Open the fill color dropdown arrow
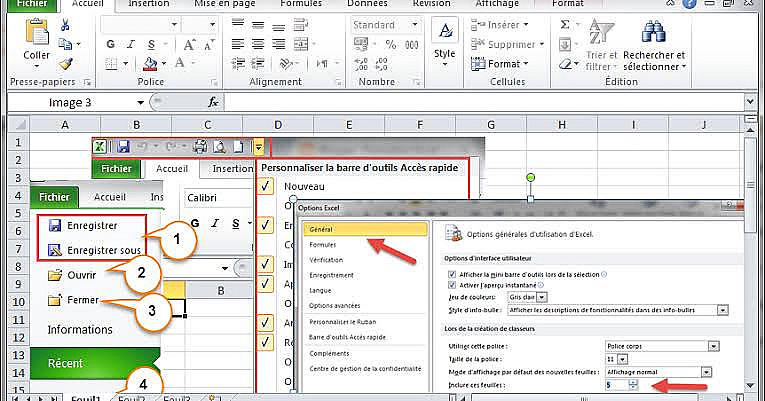Viewport: 765px width, 401px height. (163, 63)
